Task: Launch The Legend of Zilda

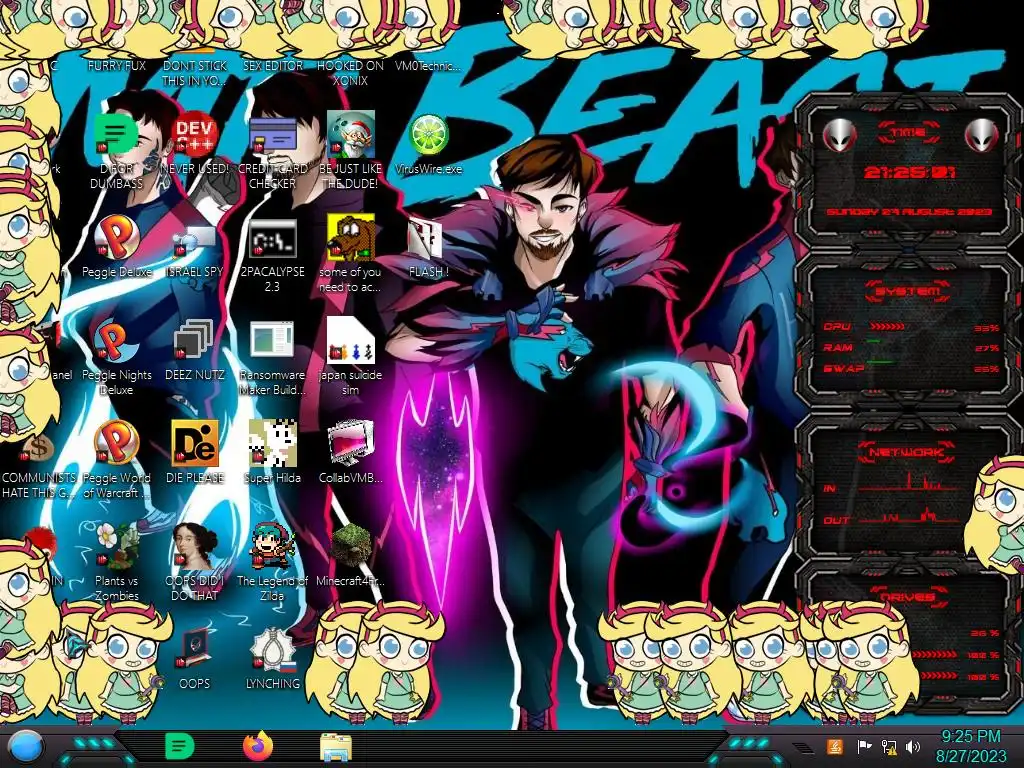Action: pyautogui.click(x=272, y=547)
